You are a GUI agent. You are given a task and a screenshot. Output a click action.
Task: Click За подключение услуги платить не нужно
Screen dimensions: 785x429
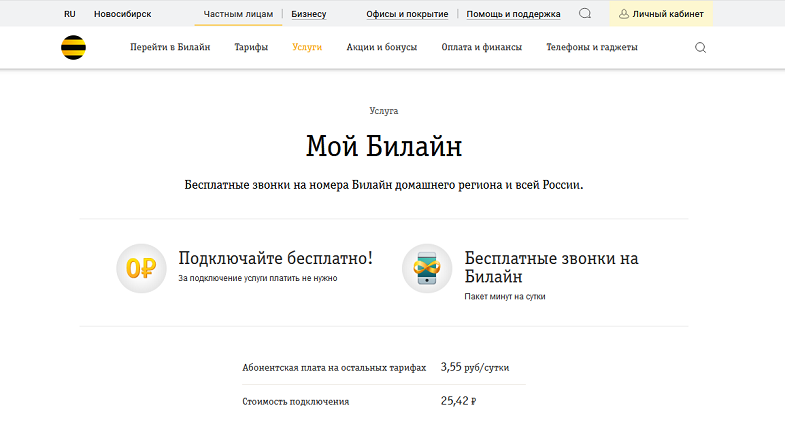[x=258, y=278]
